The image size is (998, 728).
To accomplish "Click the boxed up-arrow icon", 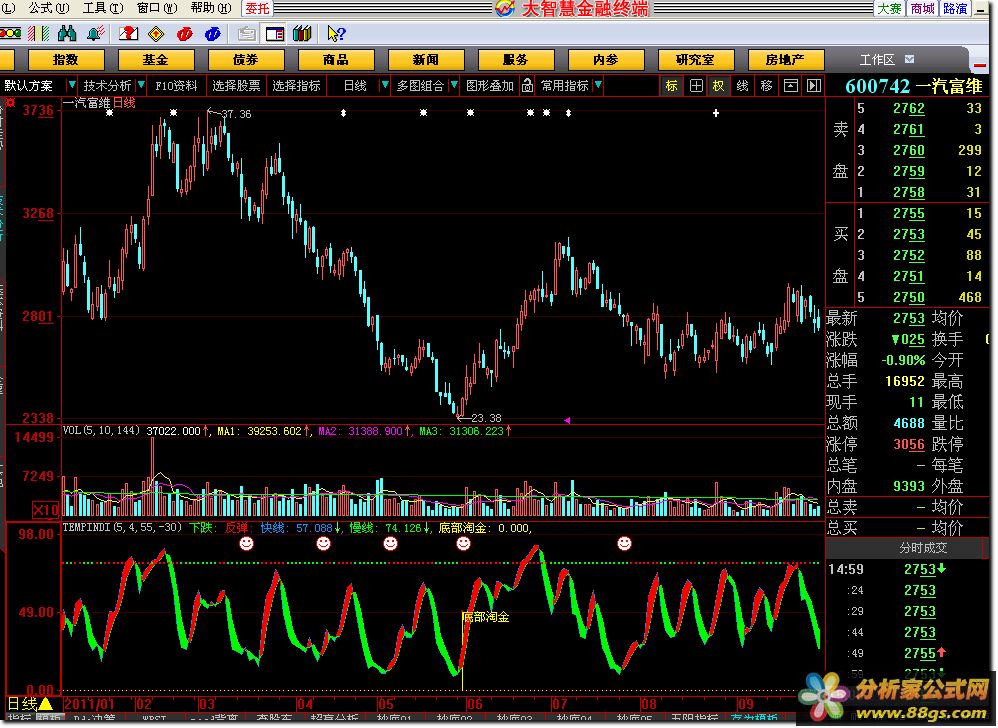I will tap(791, 85).
